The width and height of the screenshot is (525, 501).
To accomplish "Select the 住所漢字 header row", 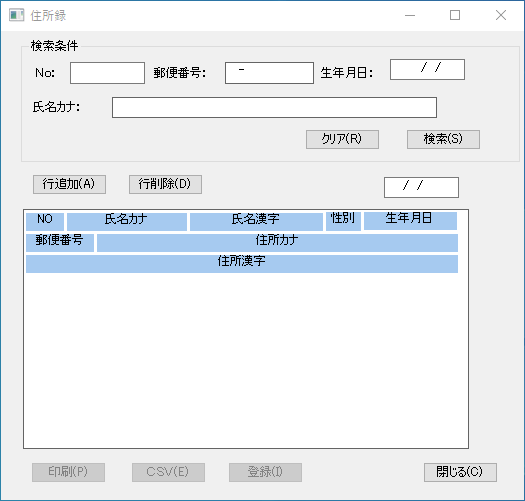I will point(242,264).
